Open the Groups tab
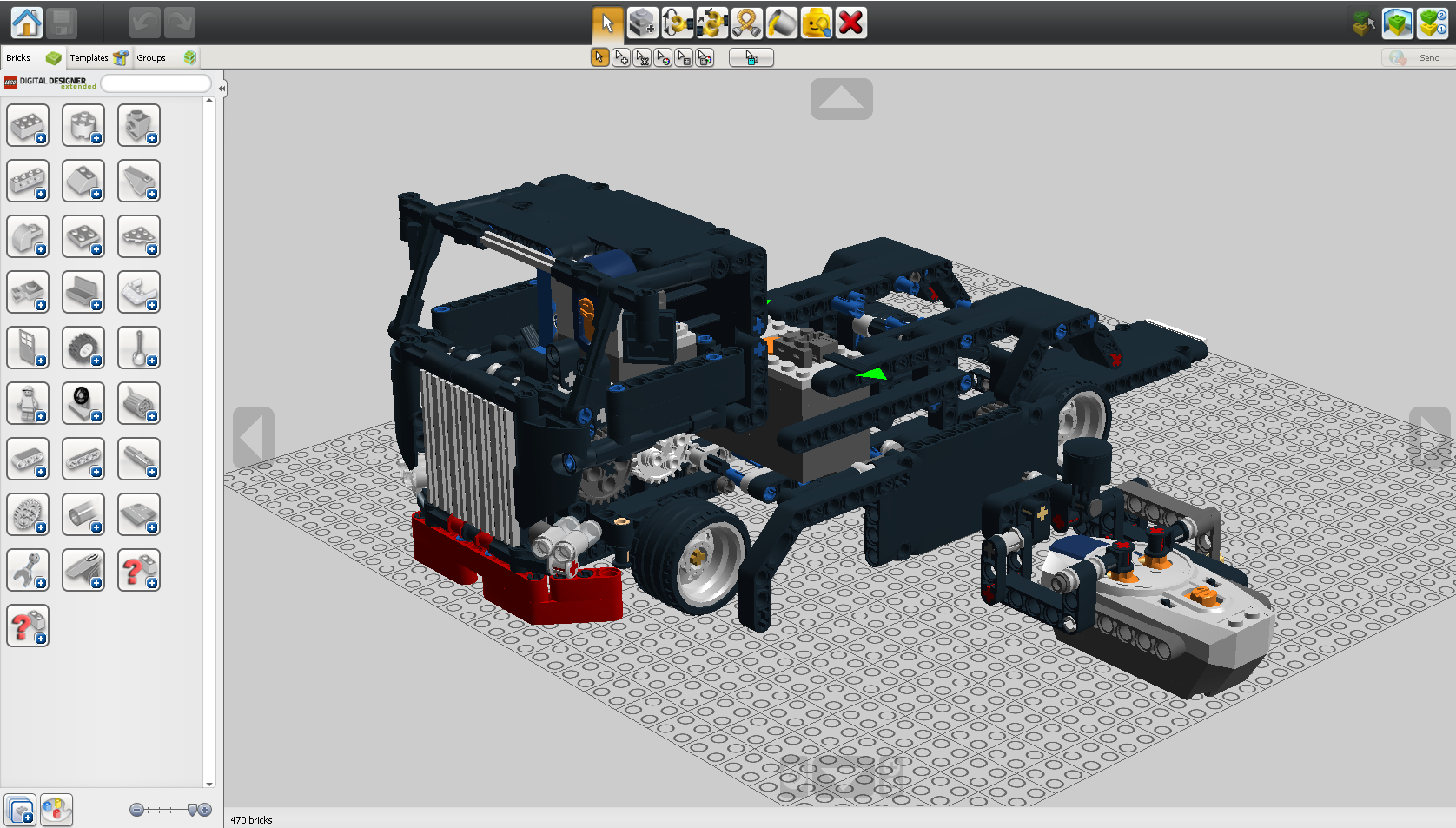The width and height of the screenshot is (1456, 828). (150, 57)
